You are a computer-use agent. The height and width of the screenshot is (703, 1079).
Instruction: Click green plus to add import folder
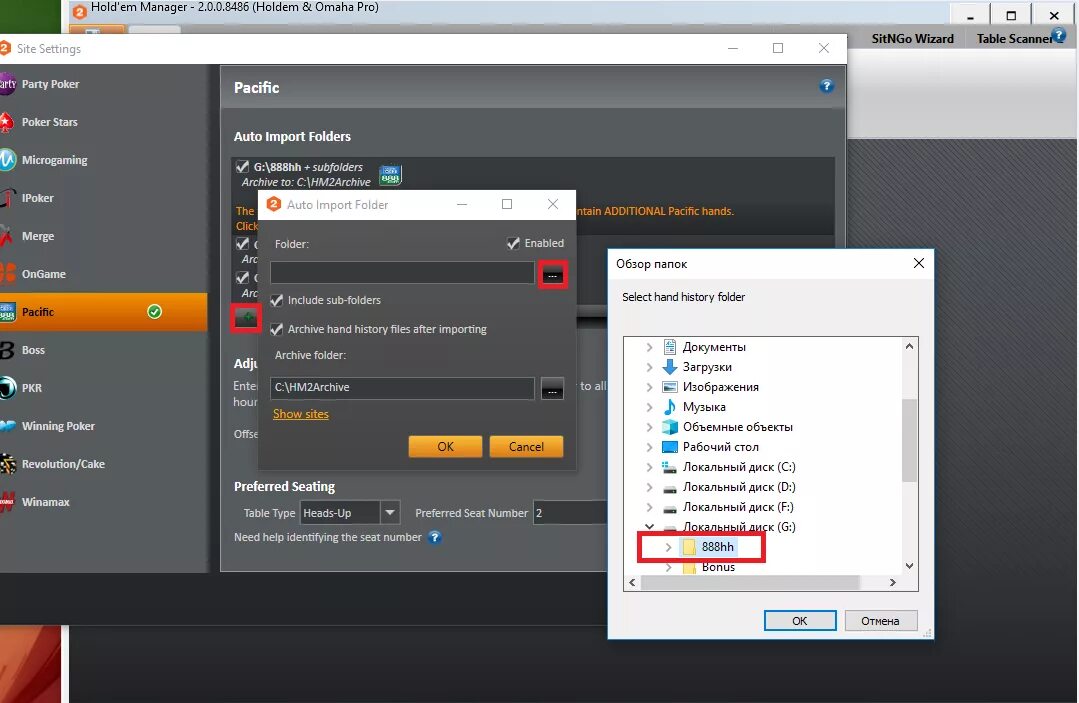point(246,318)
